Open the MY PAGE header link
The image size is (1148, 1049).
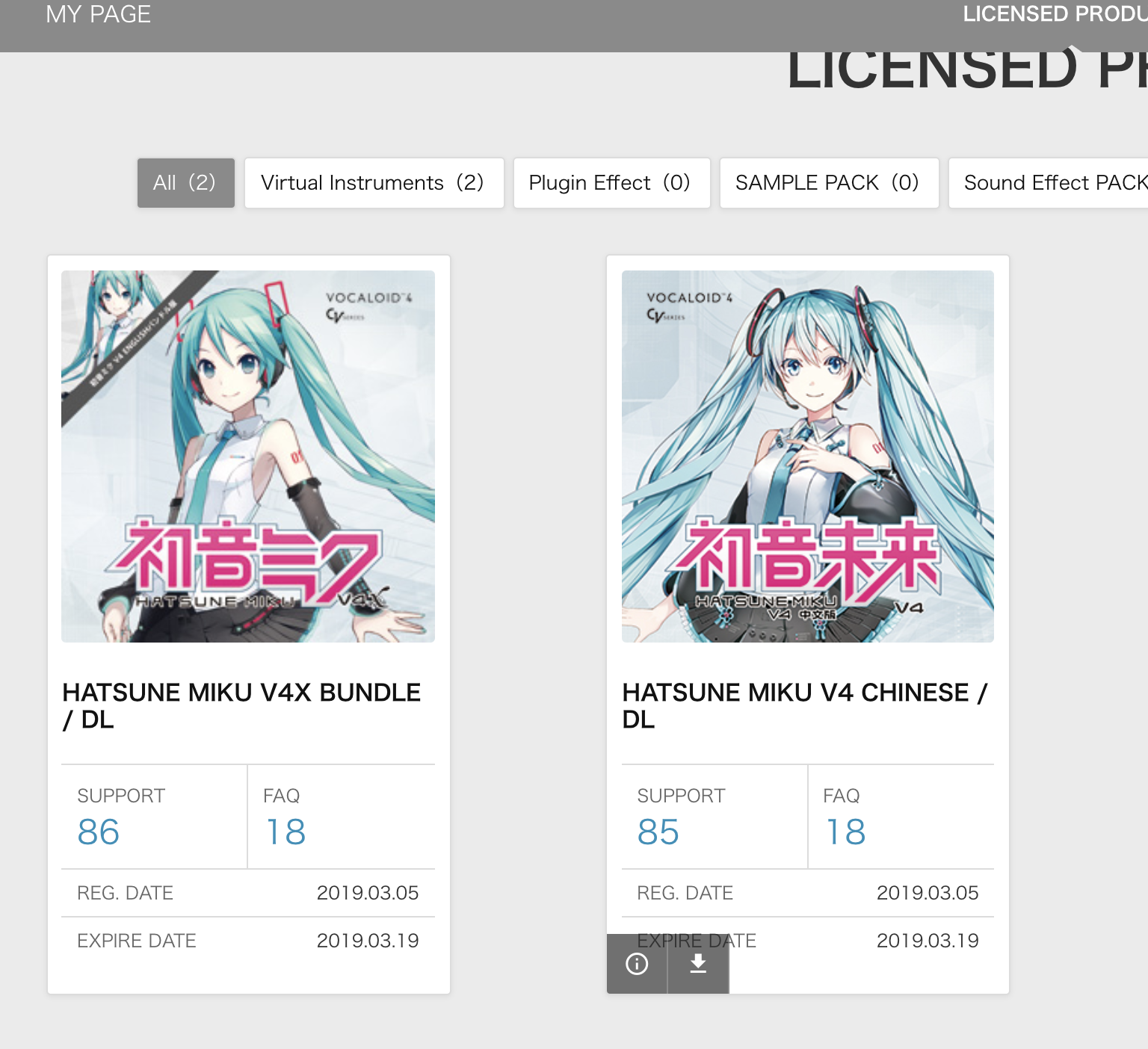tap(98, 14)
